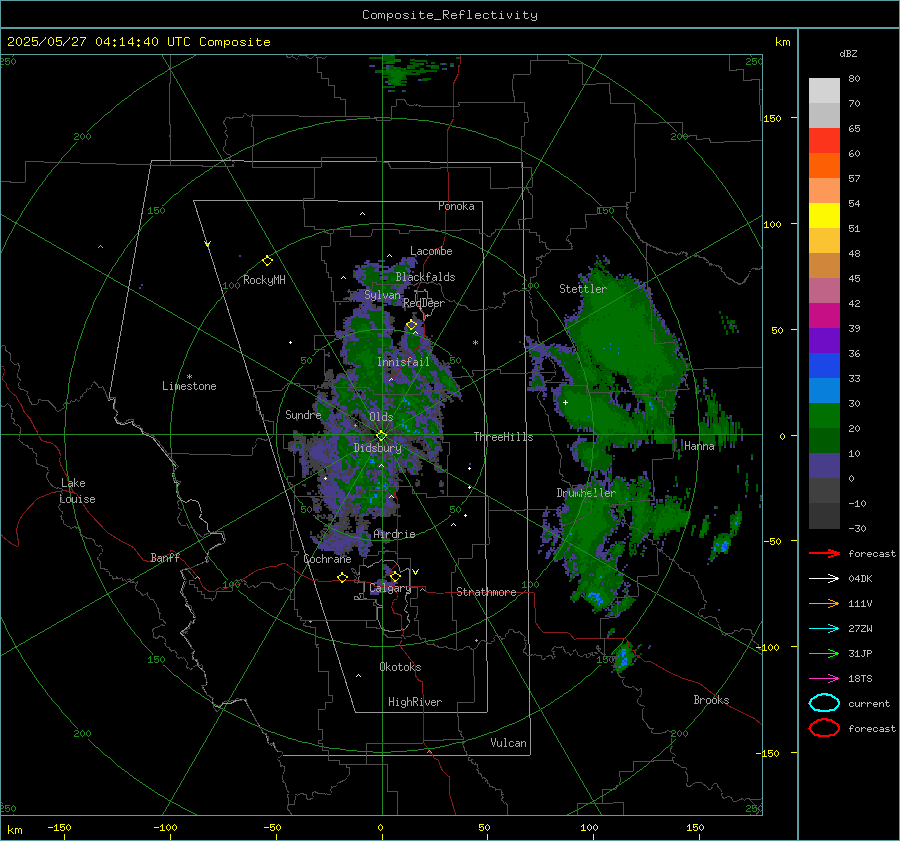Screen dimensions: 900x841
Task: Click the Brooks label
Action: tap(711, 700)
